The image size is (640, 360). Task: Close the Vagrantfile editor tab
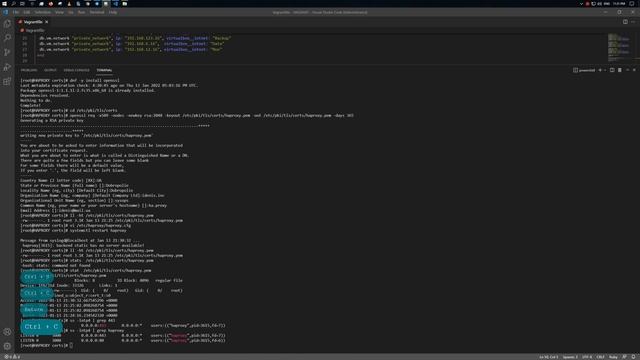[x=47, y=22]
